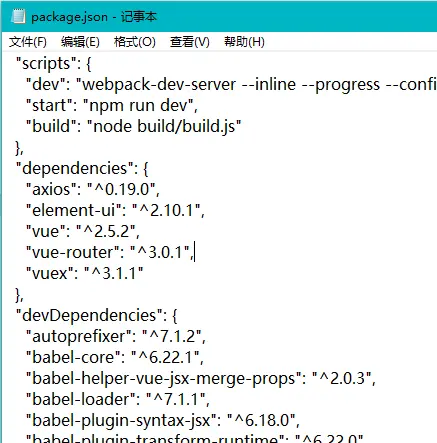This screenshot has height=443, width=437.
Task: Click the "start": "npm run dev" line
Action: [112, 106]
